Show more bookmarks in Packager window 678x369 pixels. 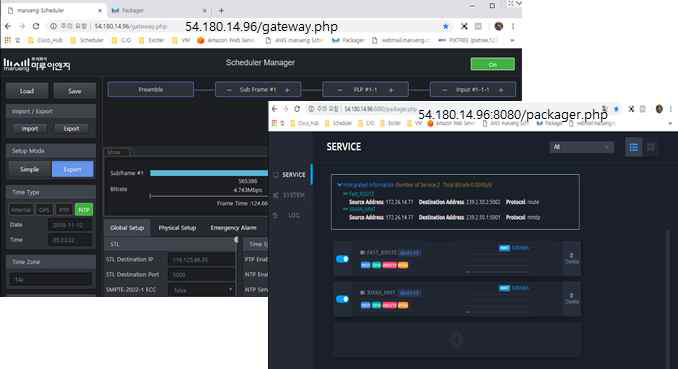click(671, 123)
